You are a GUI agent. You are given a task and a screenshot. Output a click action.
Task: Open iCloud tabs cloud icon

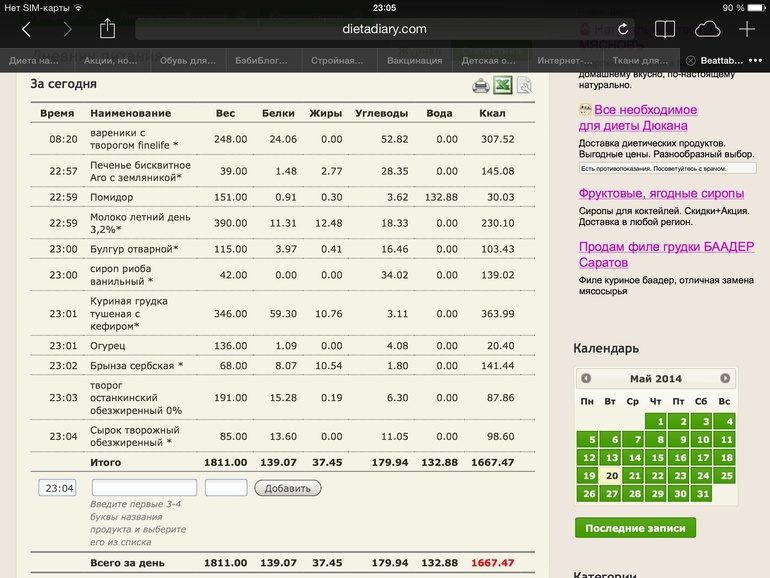pyautogui.click(x=707, y=29)
